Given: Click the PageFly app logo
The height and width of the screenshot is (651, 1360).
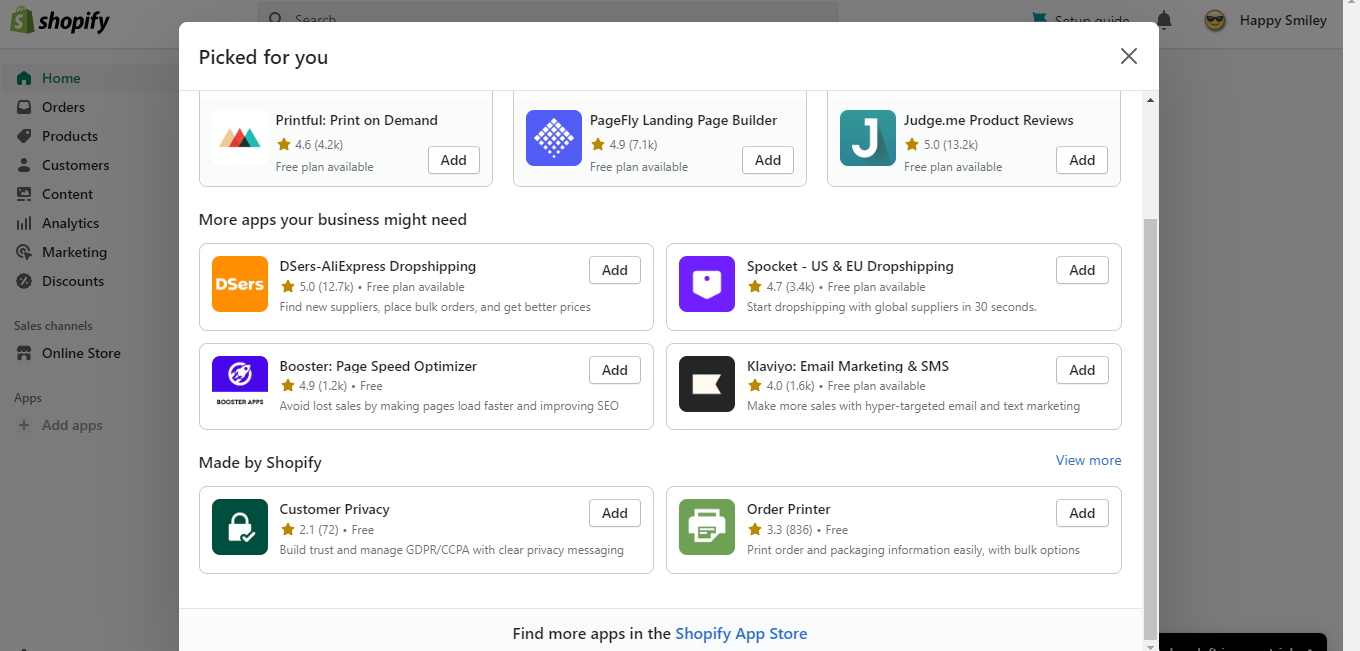Looking at the screenshot, I should 554,138.
